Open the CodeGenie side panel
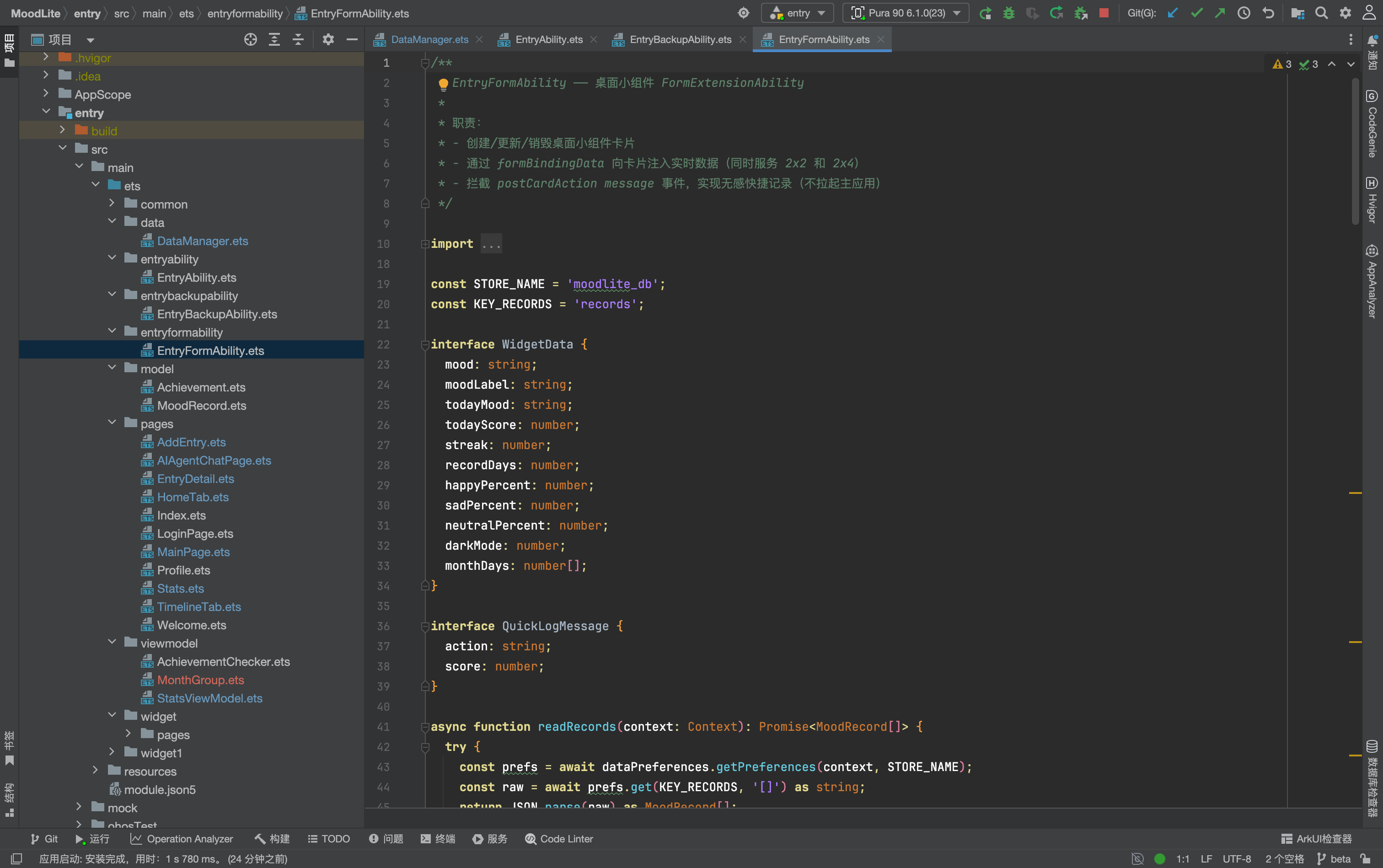Viewport: 1383px width, 868px height. coord(1372,123)
